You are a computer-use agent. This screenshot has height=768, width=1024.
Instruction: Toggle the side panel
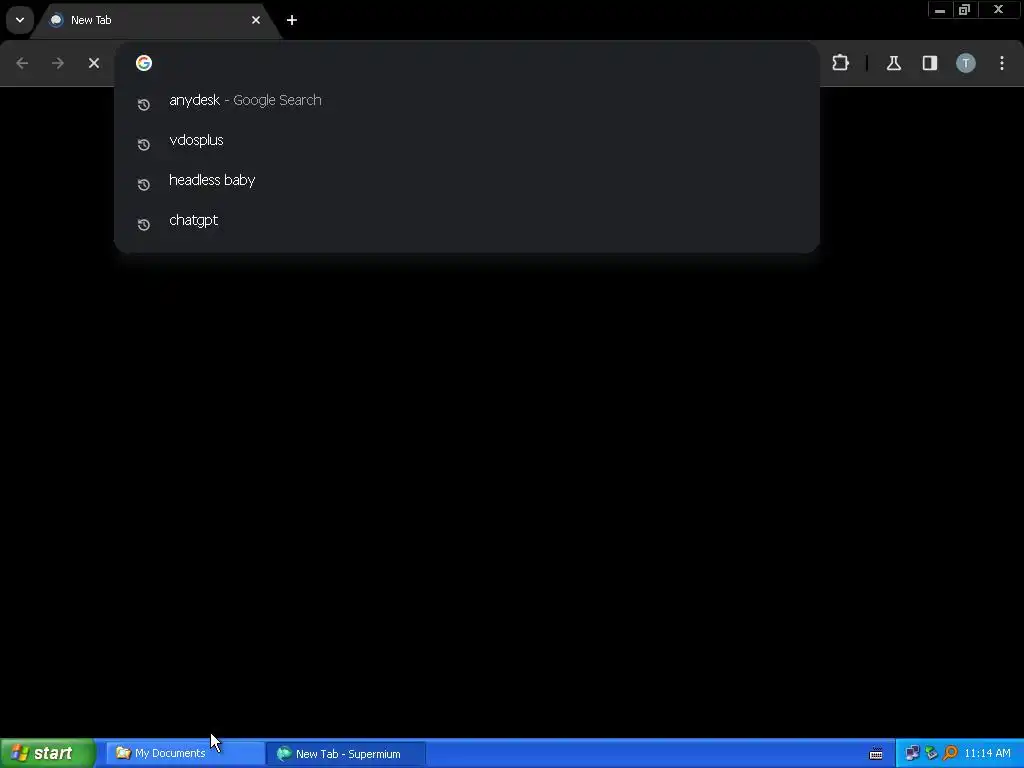coord(929,63)
